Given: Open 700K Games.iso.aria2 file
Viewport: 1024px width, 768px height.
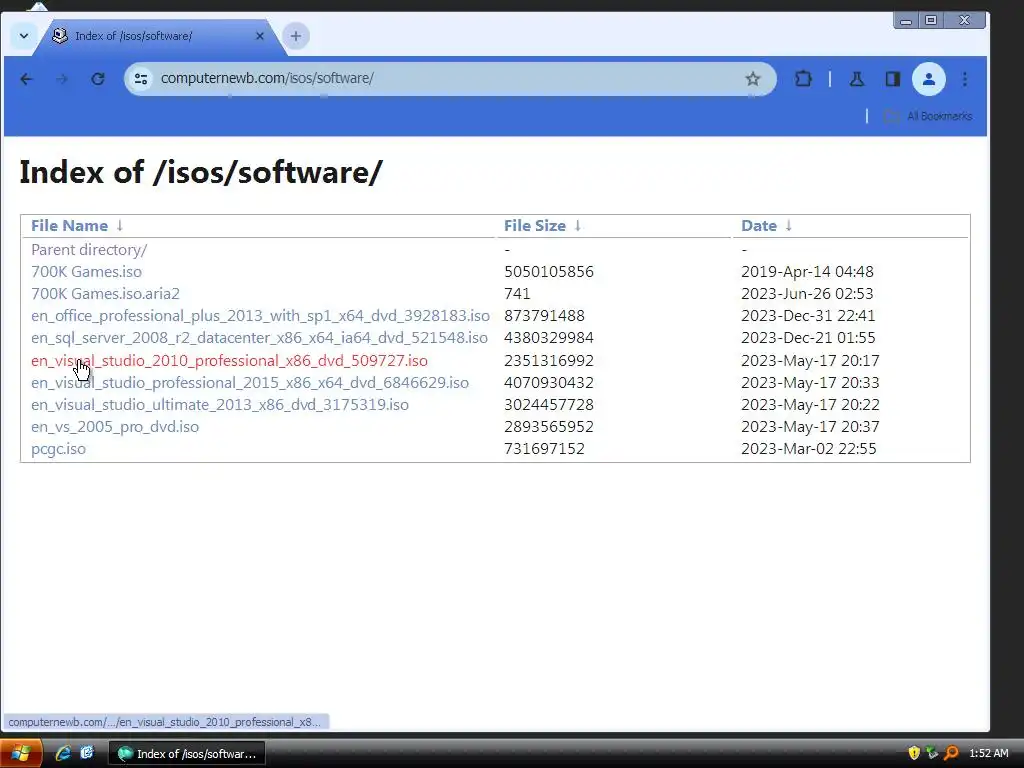Looking at the screenshot, I should pos(105,294).
